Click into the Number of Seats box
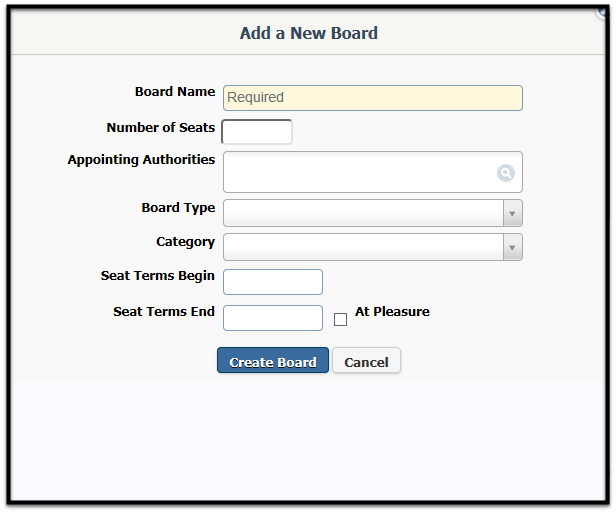 point(257,132)
